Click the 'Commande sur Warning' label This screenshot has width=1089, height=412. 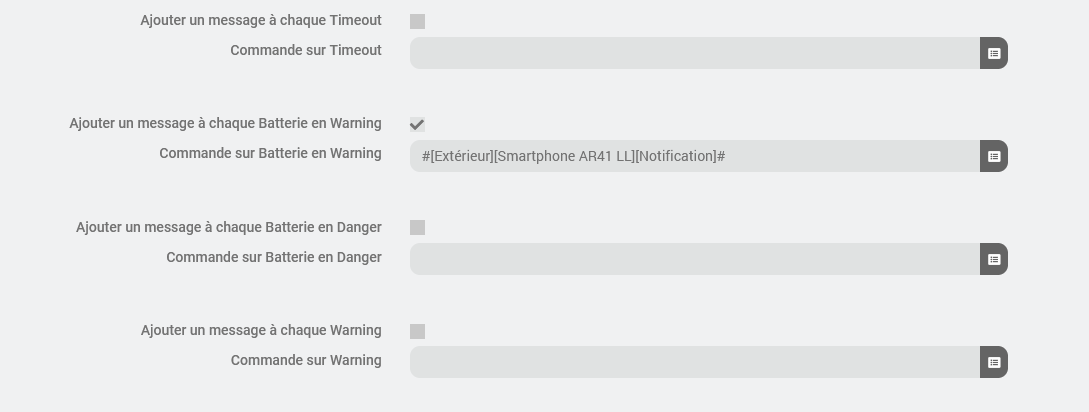pos(306,360)
